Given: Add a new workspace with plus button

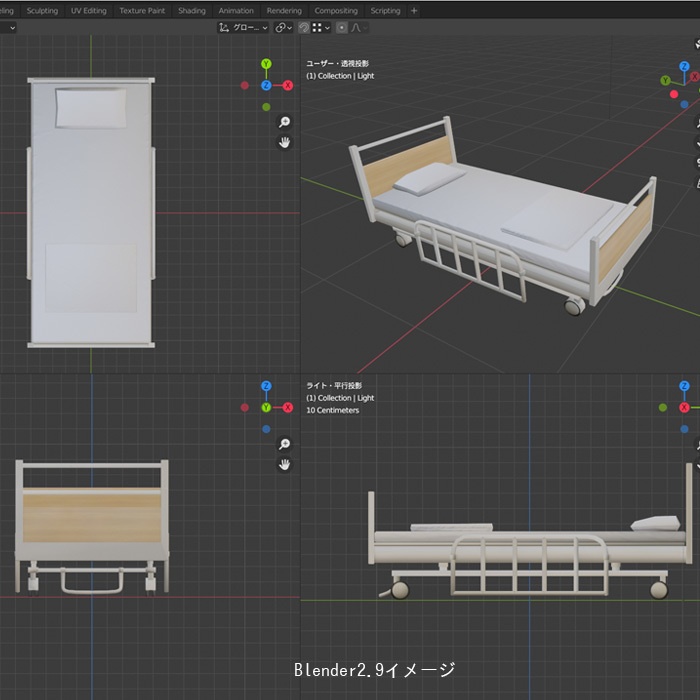Looking at the screenshot, I should pos(414,11).
